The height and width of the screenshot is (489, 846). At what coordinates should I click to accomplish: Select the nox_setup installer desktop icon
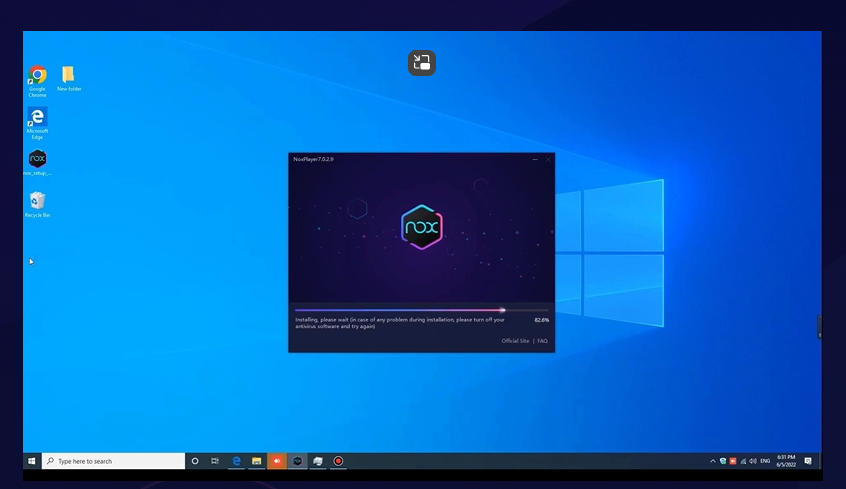coord(37,162)
